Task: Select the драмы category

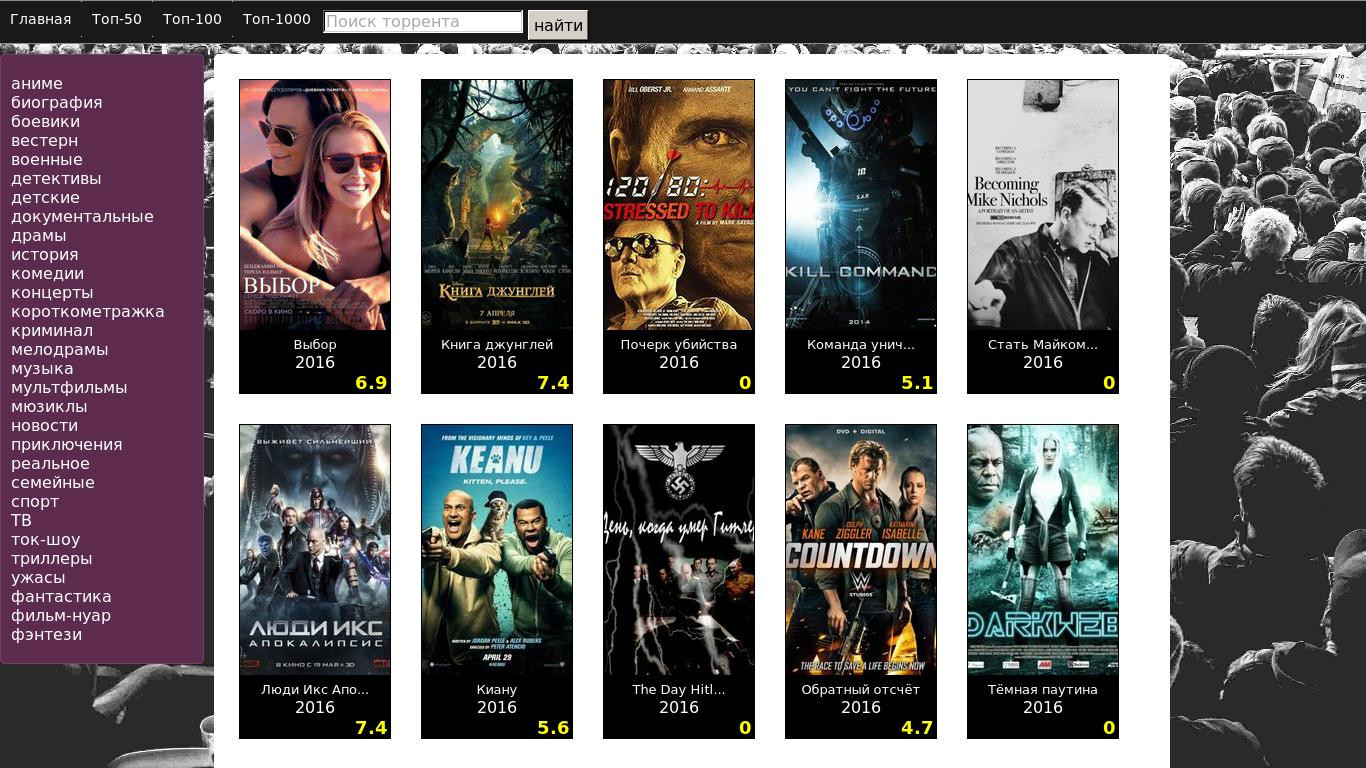Action: pyautogui.click(x=39, y=236)
